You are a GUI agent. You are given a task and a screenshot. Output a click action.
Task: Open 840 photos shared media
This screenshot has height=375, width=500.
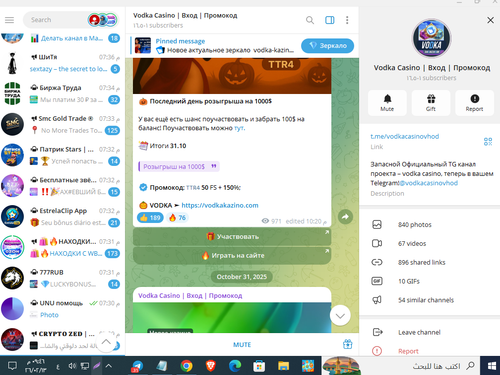[x=430, y=225]
